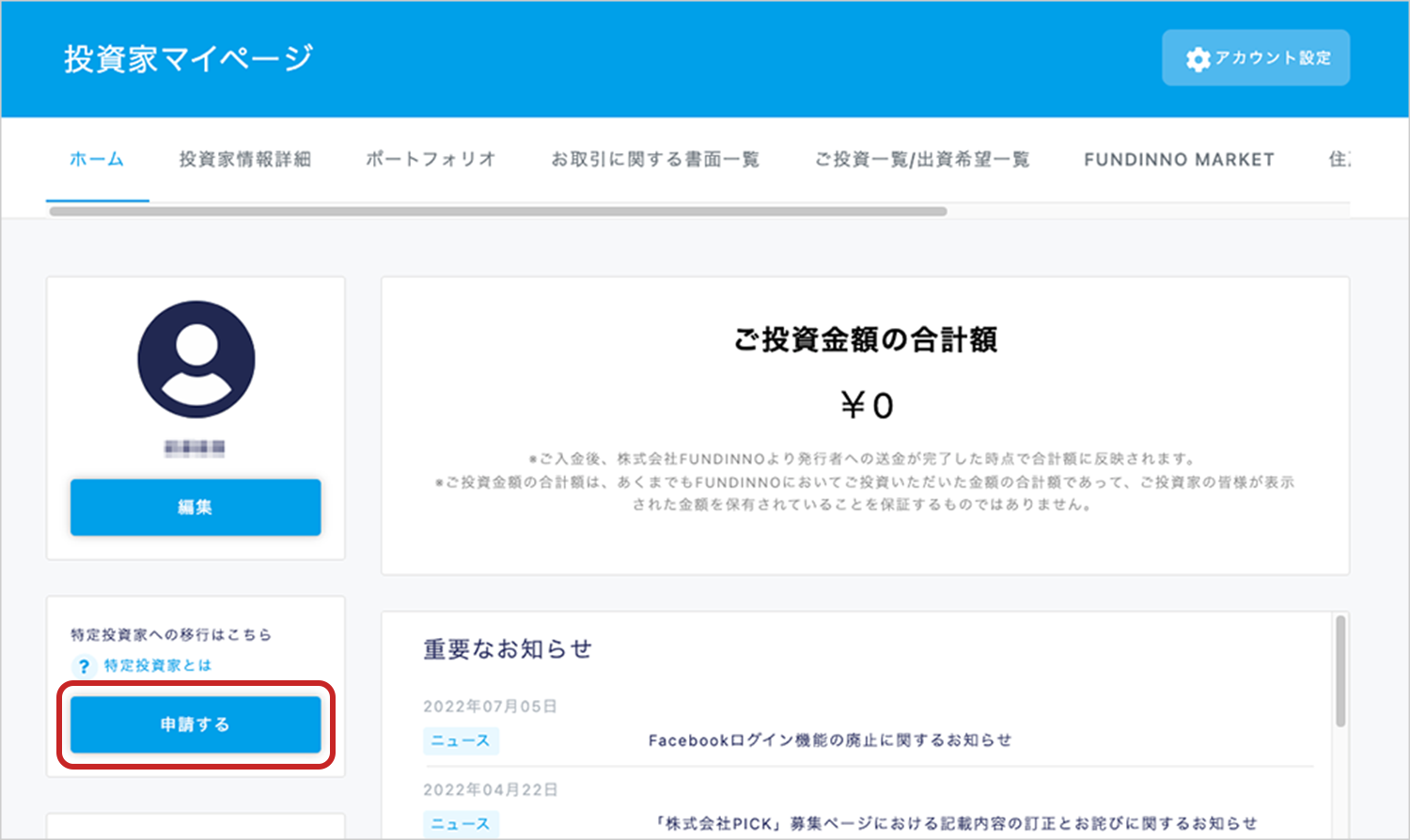The image size is (1410, 840).
Task: Open the 株式会社PICK correction notice news item
Action: click(955, 823)
